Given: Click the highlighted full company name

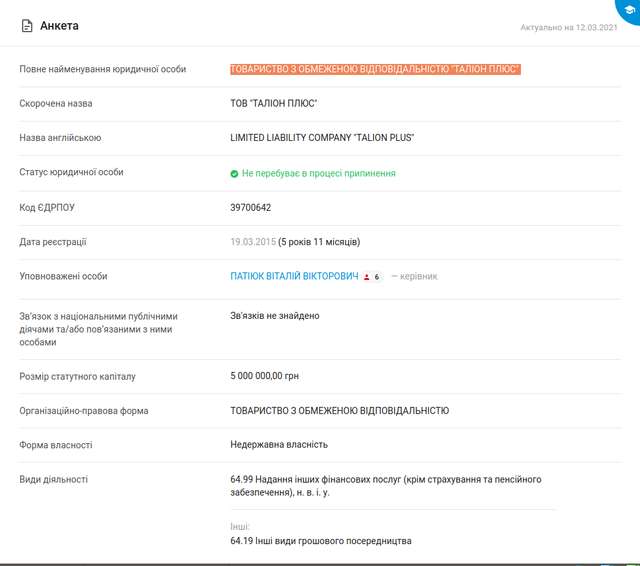Looking at the screenshot, I should point(375,69).
